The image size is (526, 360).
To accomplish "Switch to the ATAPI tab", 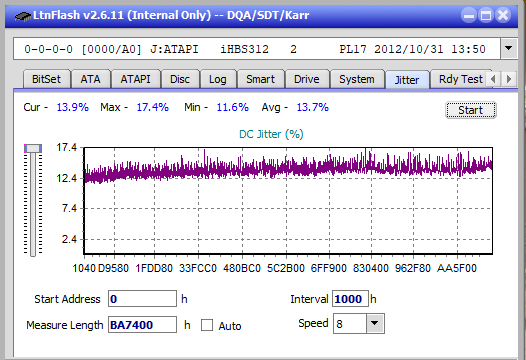I will click(x=136, y=79).
